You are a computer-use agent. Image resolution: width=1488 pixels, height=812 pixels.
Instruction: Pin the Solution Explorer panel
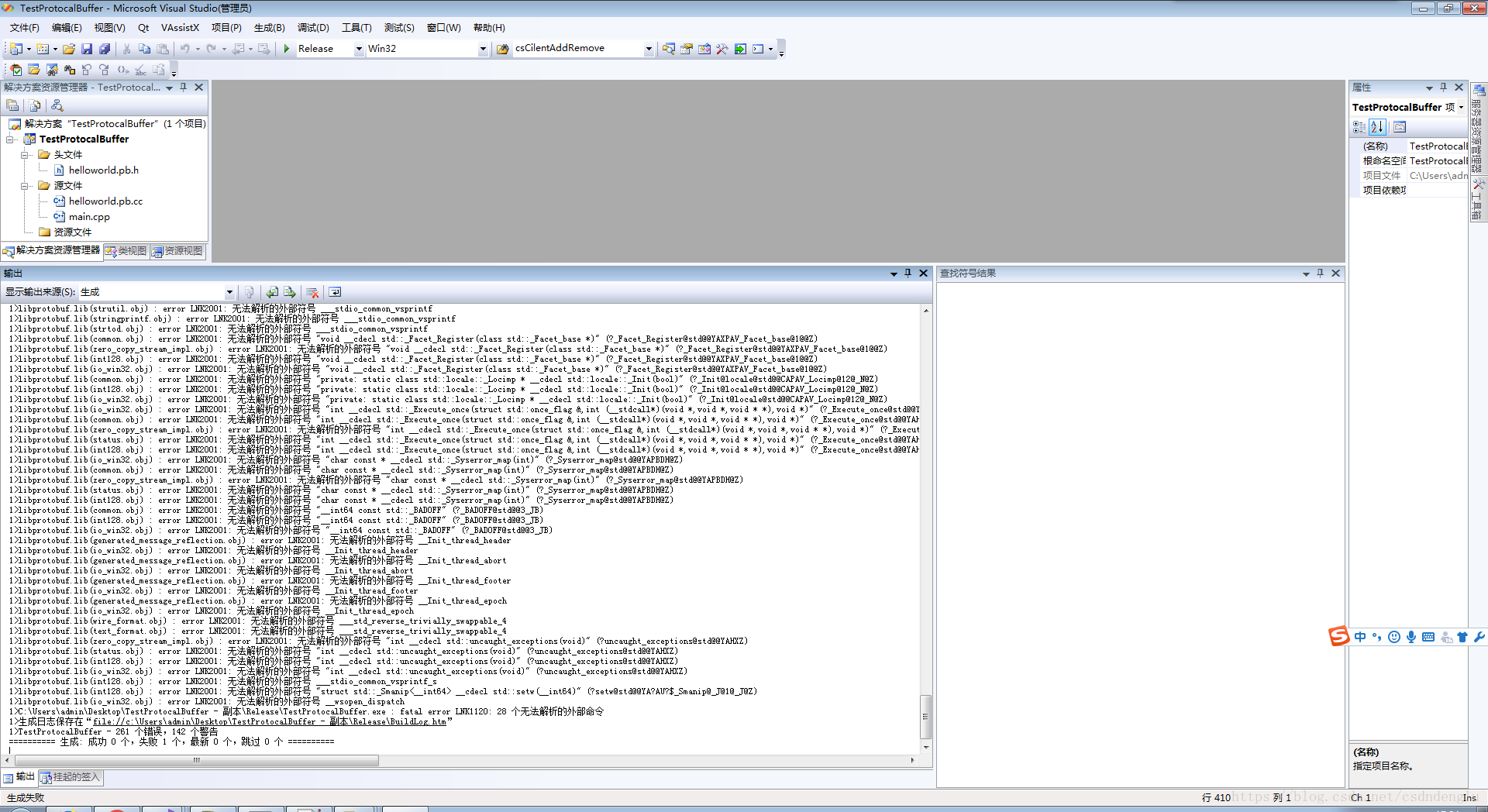(x=184, y=87)
